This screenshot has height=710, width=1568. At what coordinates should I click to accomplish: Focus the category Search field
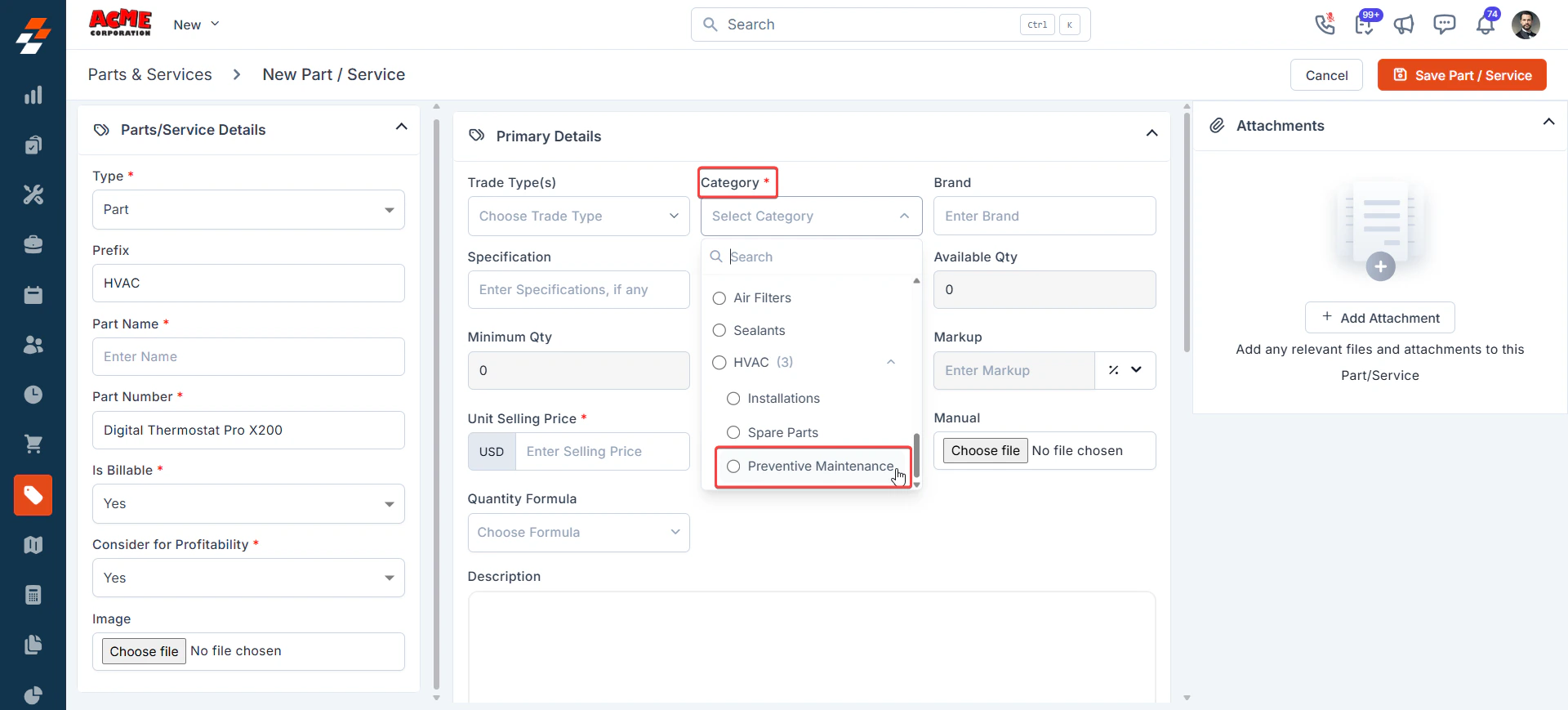tap(811, 257)
